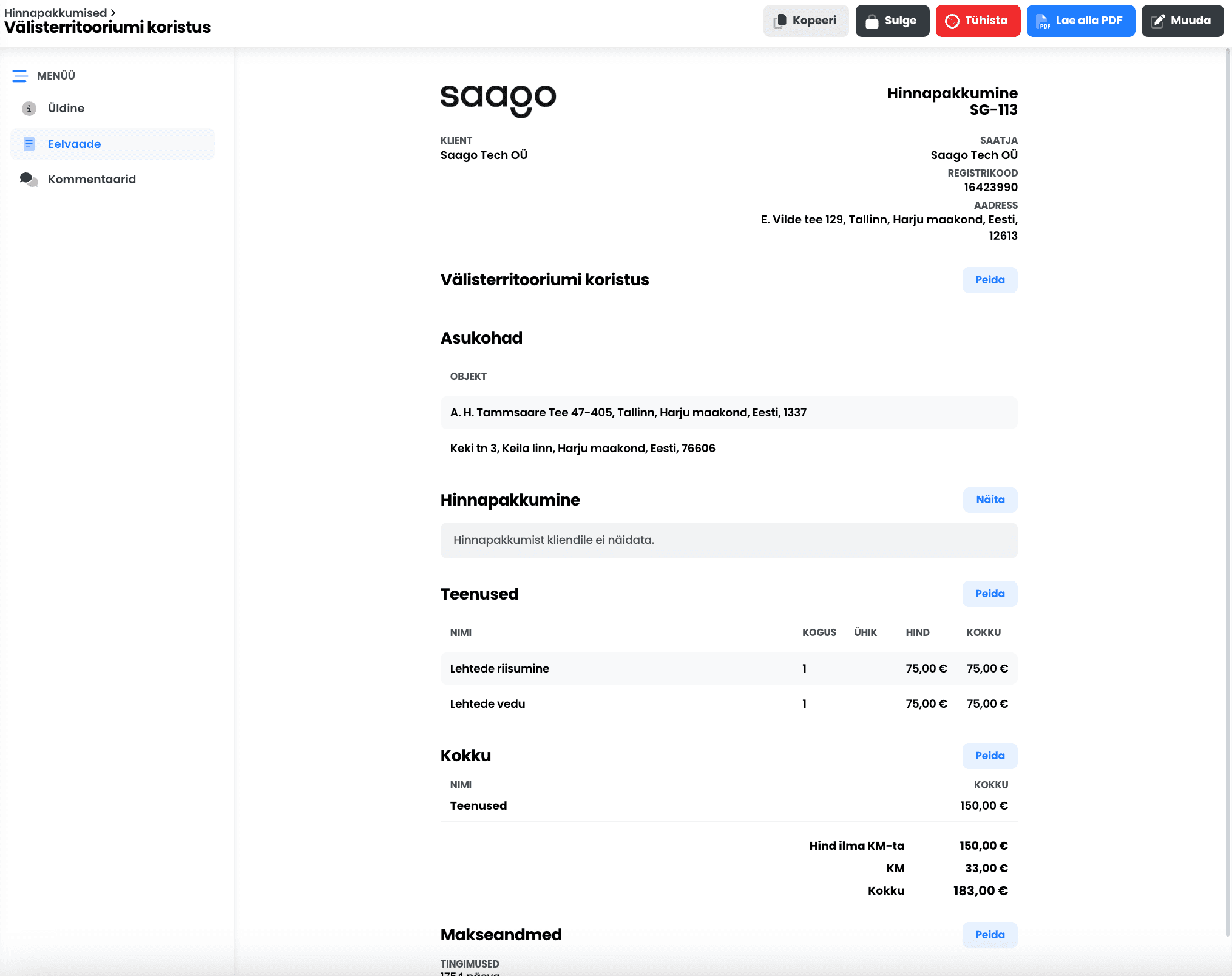Click the Saago logo

[498, 100]
